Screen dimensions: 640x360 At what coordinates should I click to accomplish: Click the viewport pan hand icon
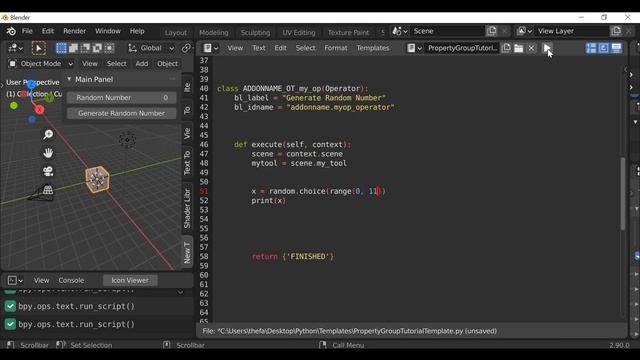[48, 153]
